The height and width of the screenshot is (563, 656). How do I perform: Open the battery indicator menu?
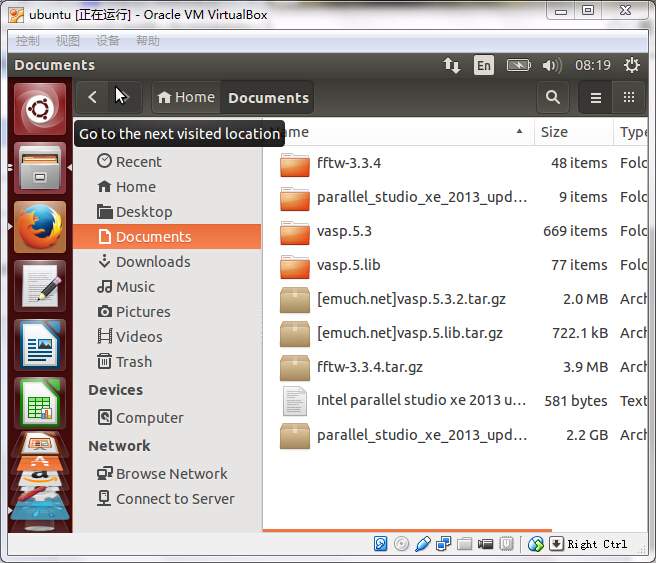tap(518, 65)
